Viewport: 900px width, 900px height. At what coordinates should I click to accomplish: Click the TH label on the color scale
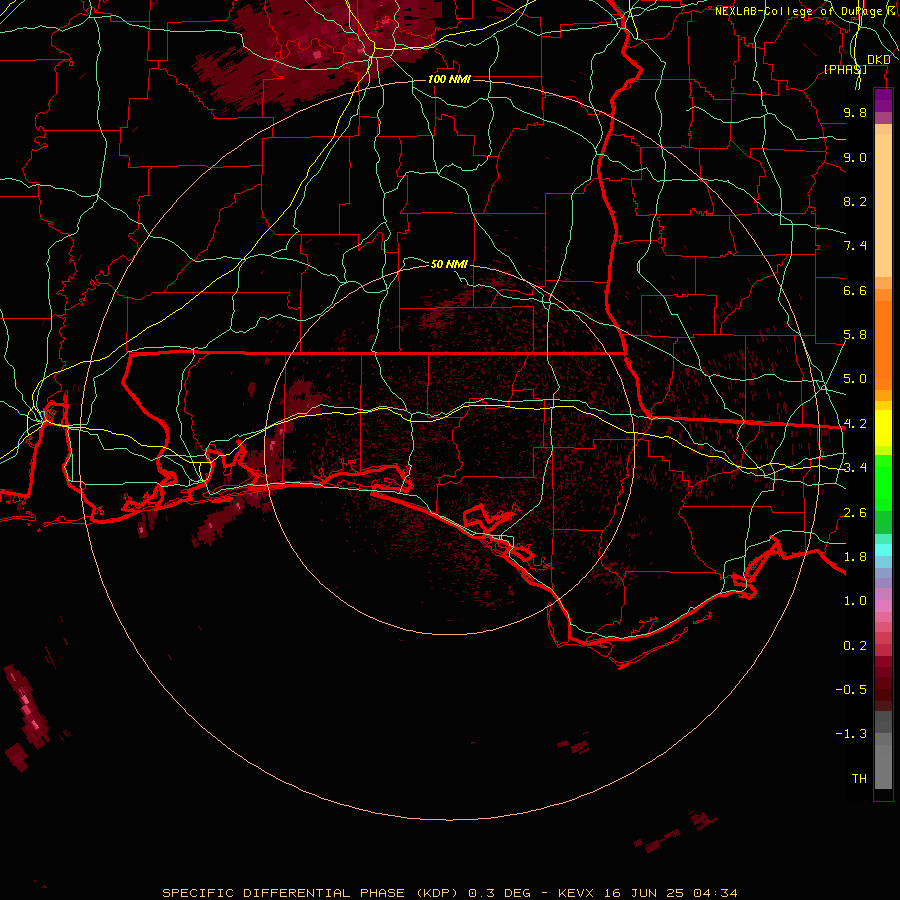tap(859, 779)
